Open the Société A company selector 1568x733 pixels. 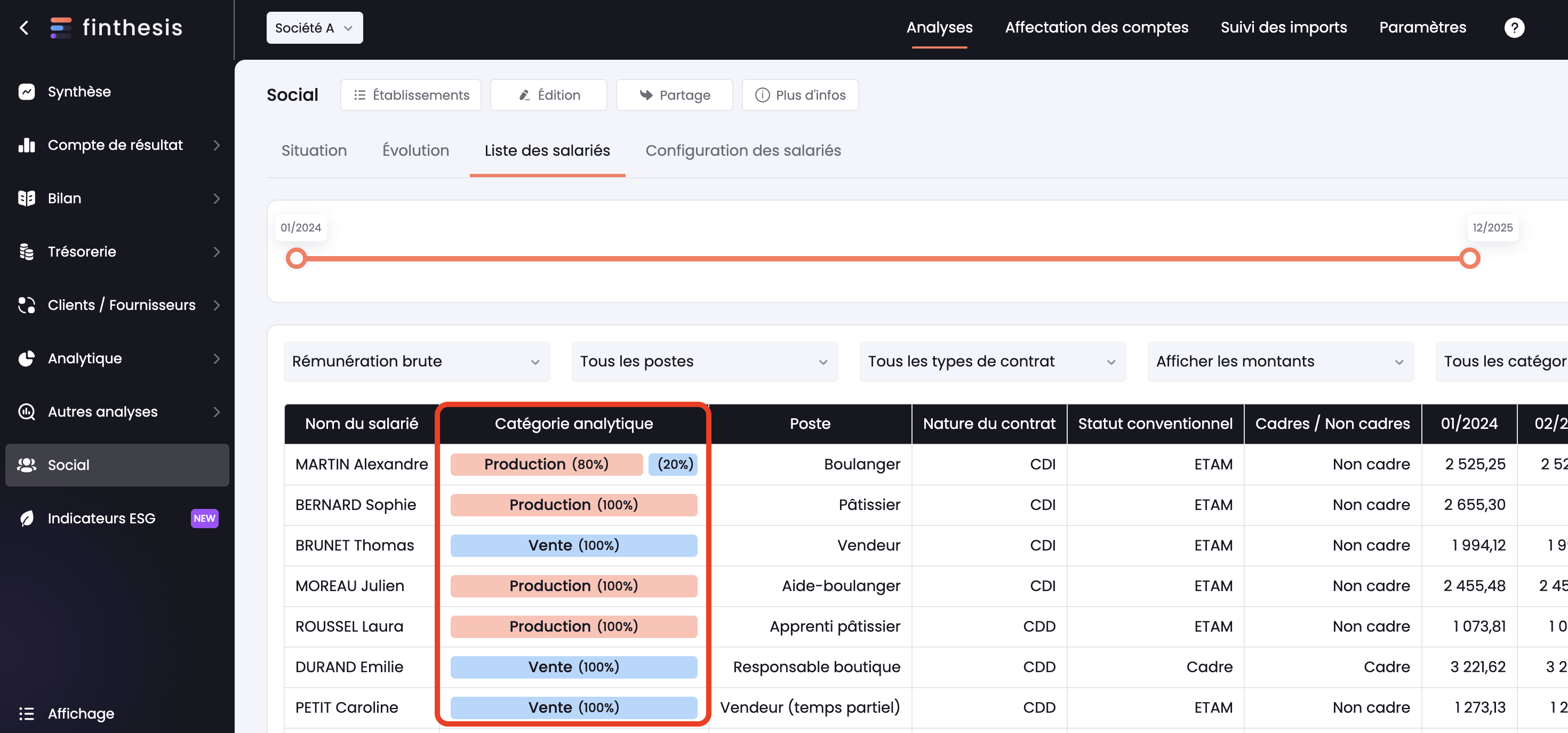coord(314,27)
